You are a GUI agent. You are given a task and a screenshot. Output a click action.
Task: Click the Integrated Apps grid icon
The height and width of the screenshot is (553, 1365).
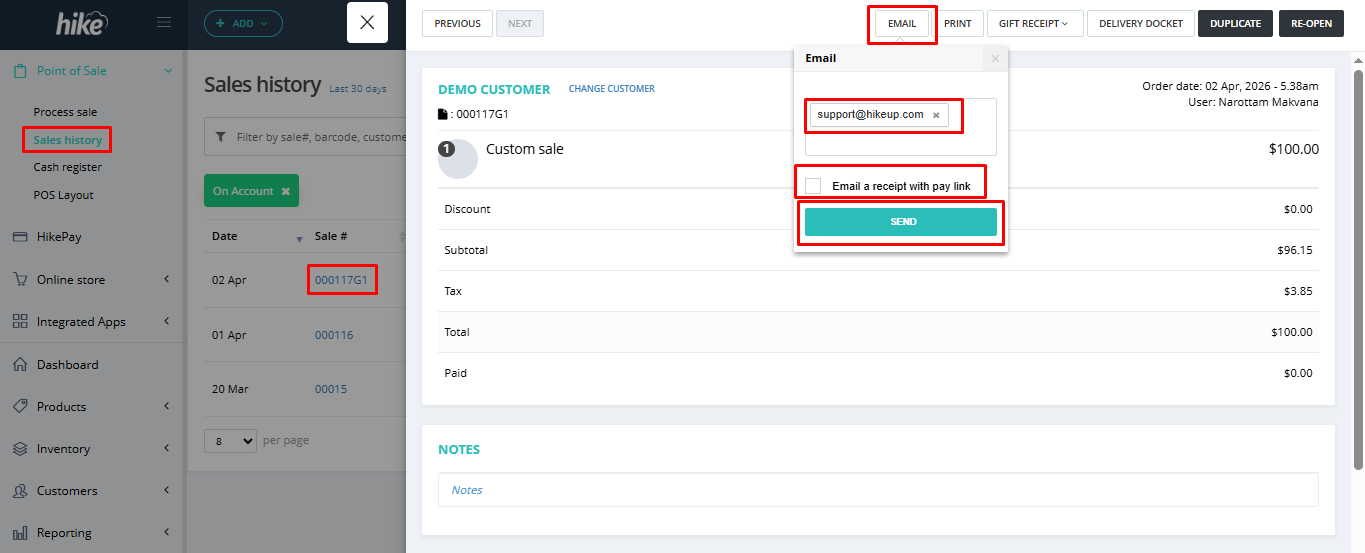19,322
